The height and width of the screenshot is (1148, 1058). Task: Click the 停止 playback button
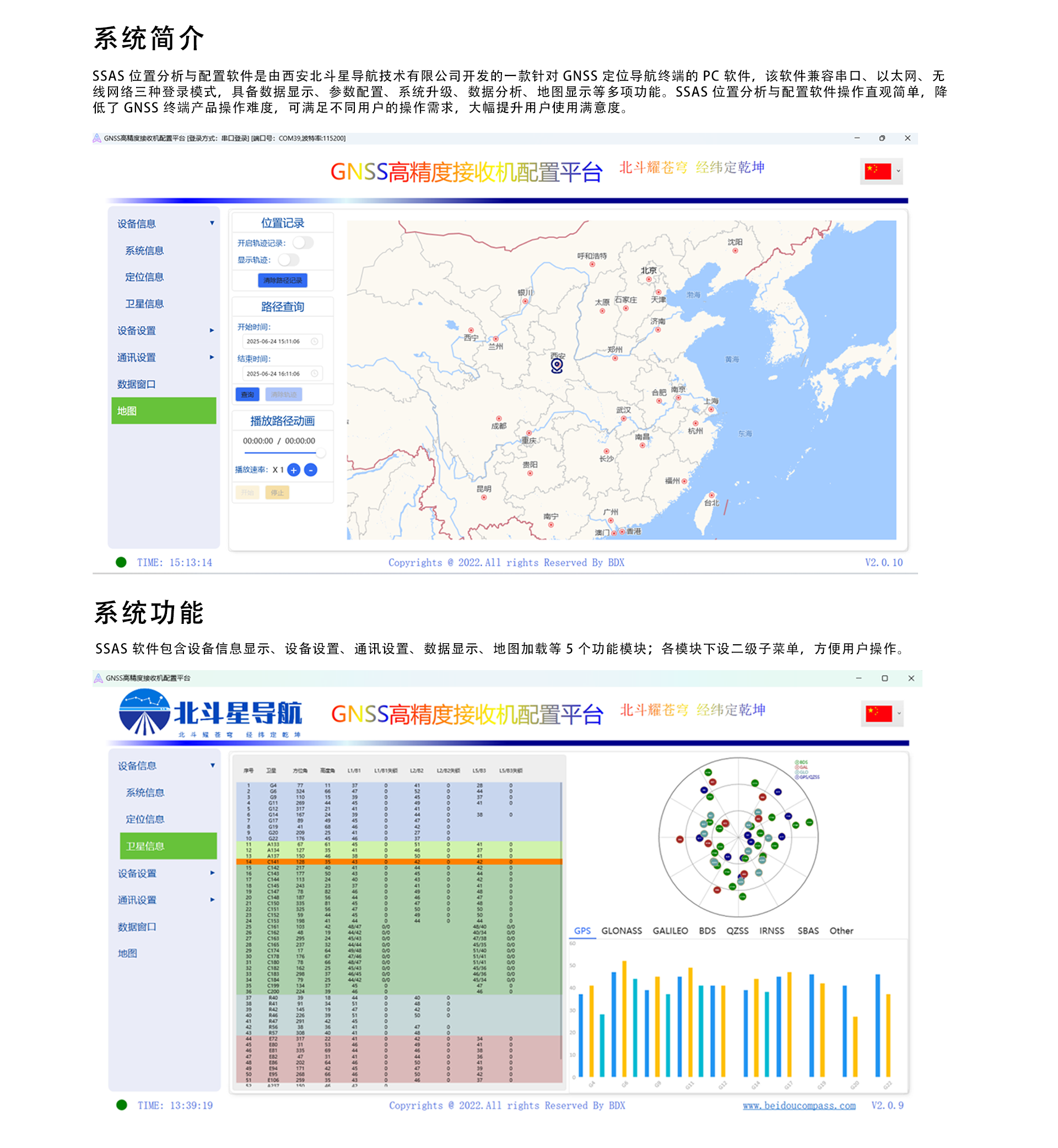(277, 493)
